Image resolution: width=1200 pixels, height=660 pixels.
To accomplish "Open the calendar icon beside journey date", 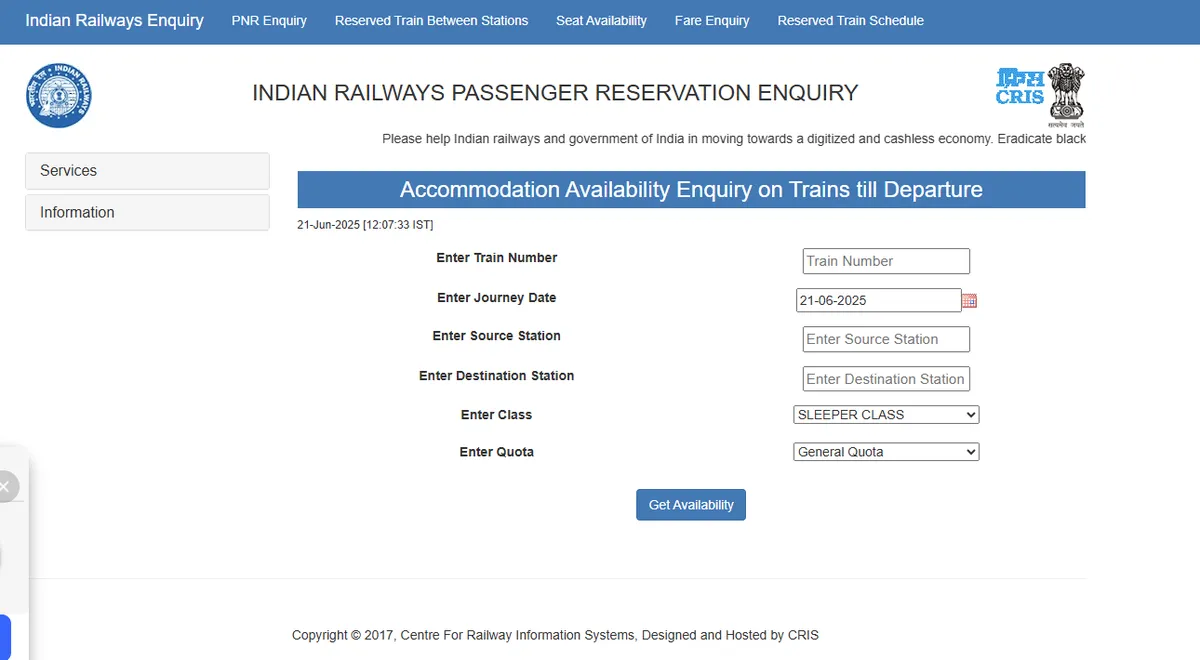I will pos(968,299).
